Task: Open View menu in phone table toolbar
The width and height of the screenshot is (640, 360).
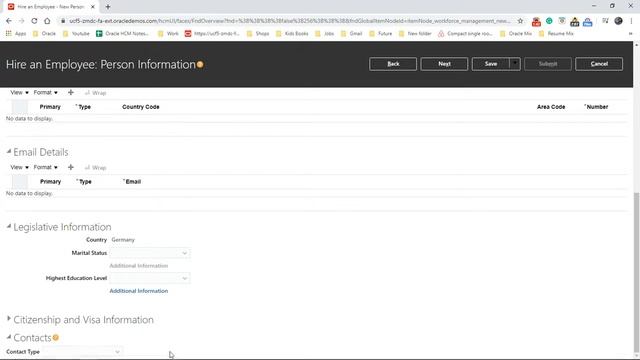Action: tap(19, 93)
